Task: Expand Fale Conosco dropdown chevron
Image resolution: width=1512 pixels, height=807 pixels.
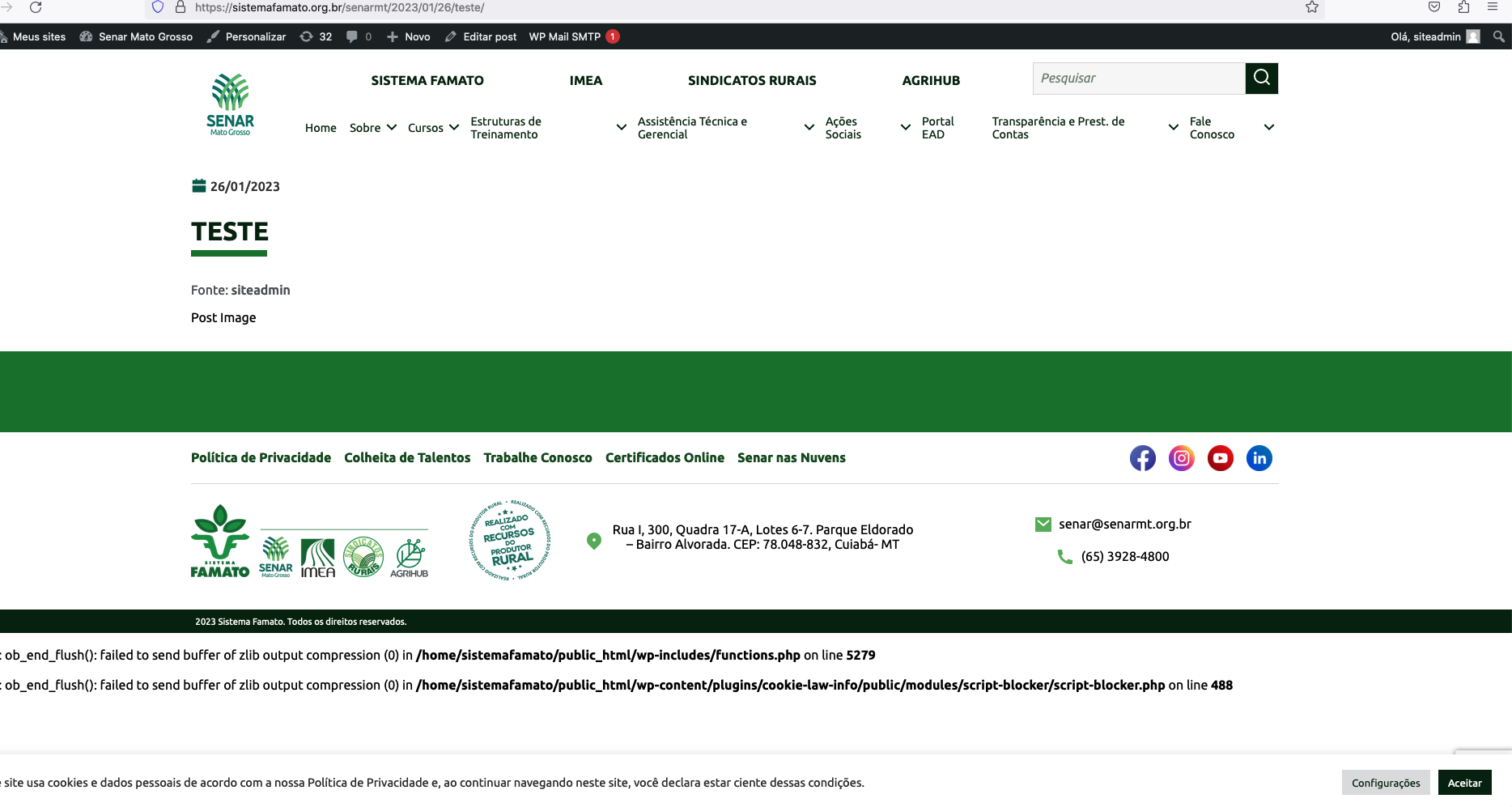Action: coord(1268,128)
